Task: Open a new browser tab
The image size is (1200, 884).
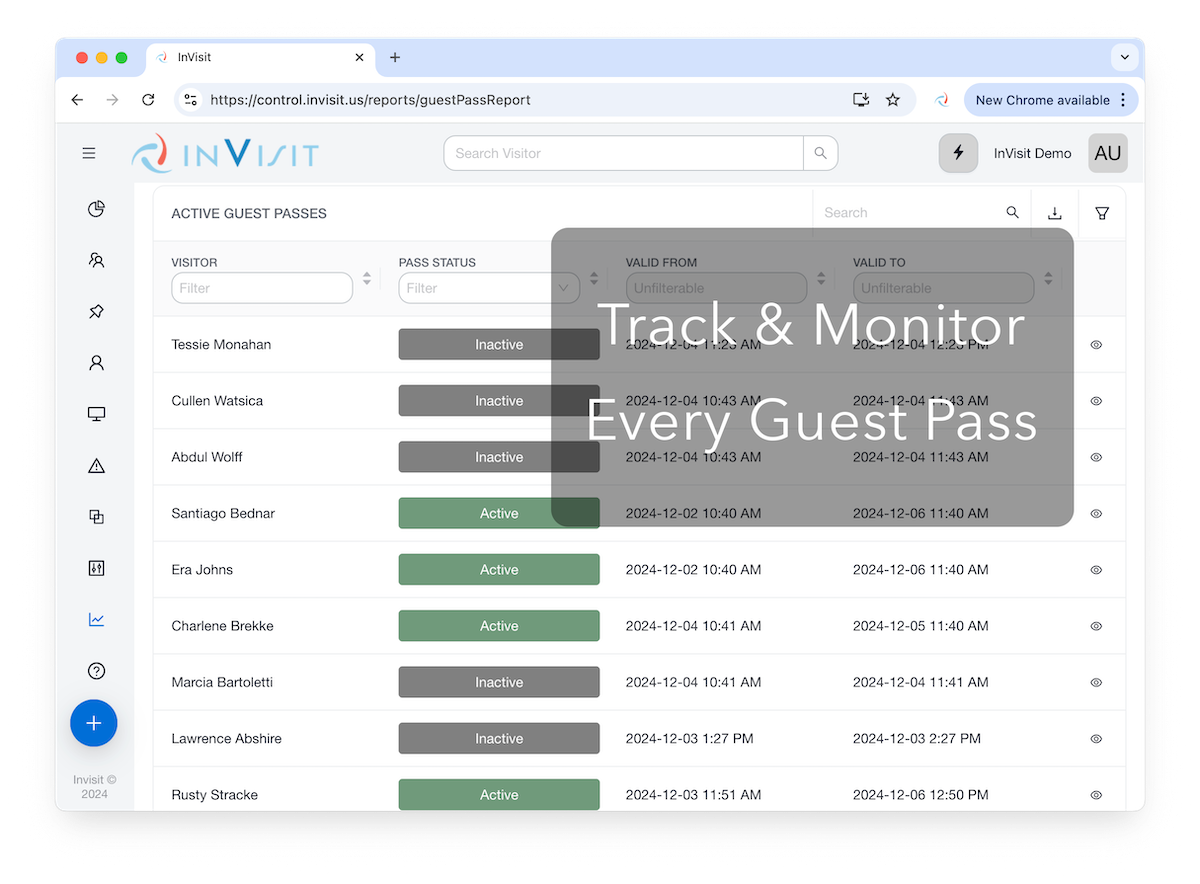Action: 395,57
